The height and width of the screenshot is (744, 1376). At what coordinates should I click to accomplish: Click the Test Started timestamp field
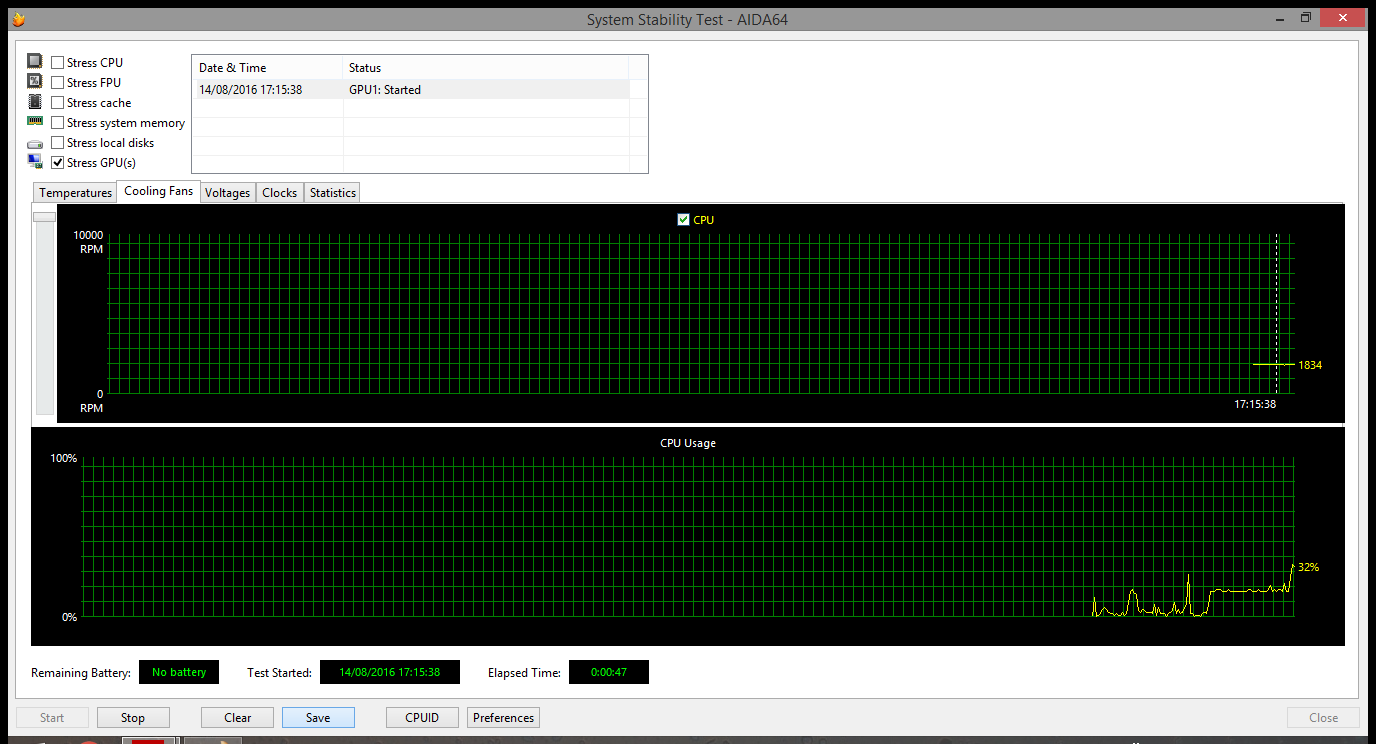click(x=390, y=672)
